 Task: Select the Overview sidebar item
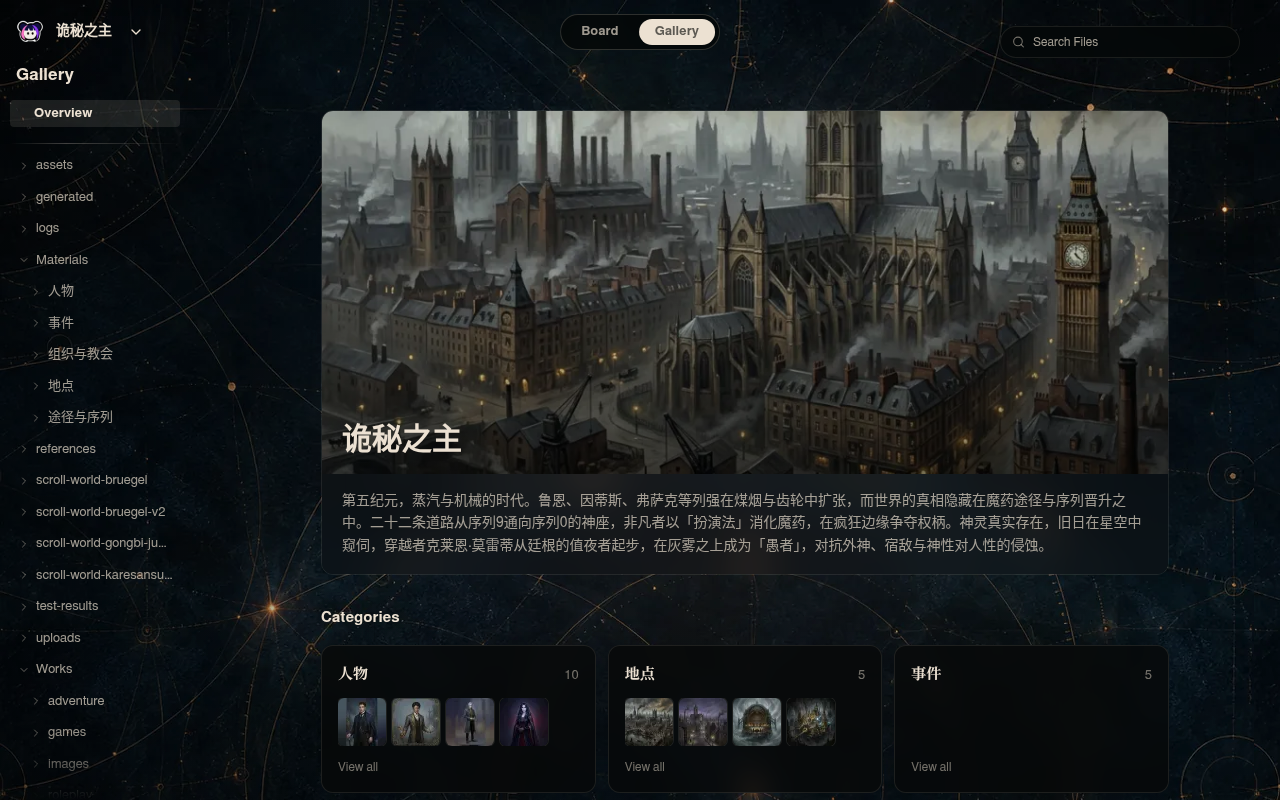pyautogui.click(x=95, y=113)
